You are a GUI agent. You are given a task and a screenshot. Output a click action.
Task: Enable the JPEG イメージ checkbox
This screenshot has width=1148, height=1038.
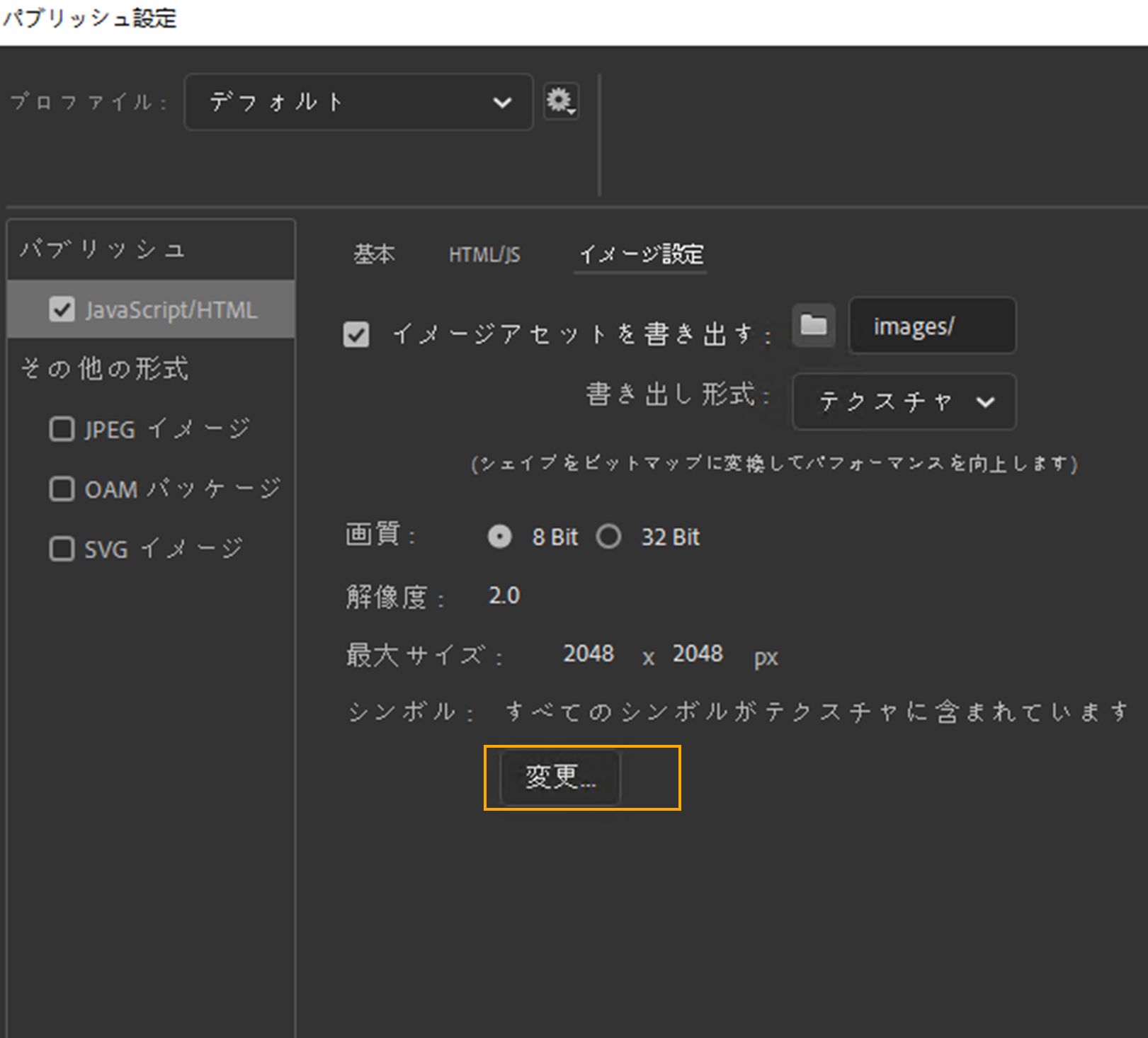62,429
